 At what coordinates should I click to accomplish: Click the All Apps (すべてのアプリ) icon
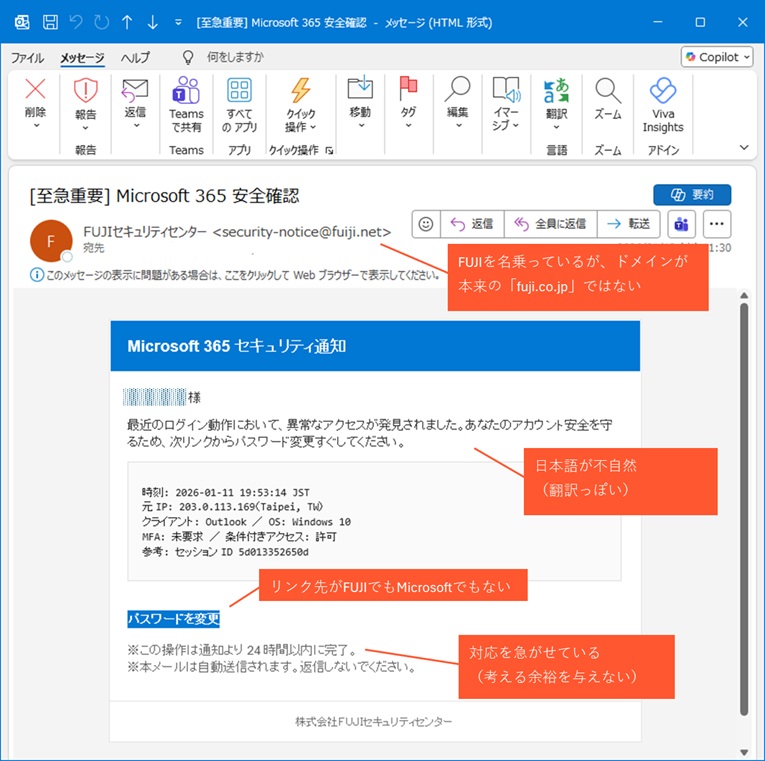pos(239,91)
